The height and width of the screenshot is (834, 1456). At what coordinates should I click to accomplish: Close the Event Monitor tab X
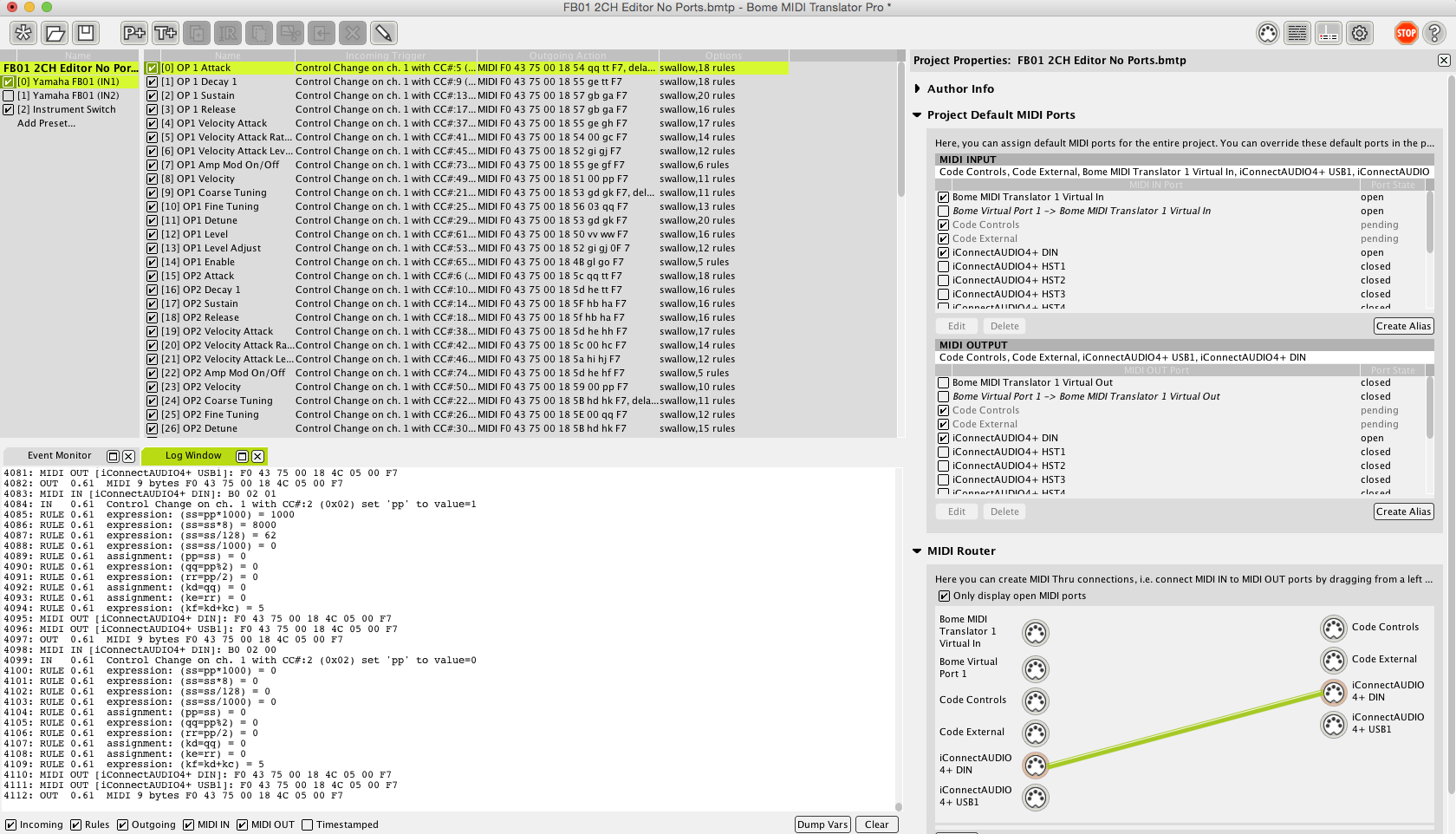128,456
